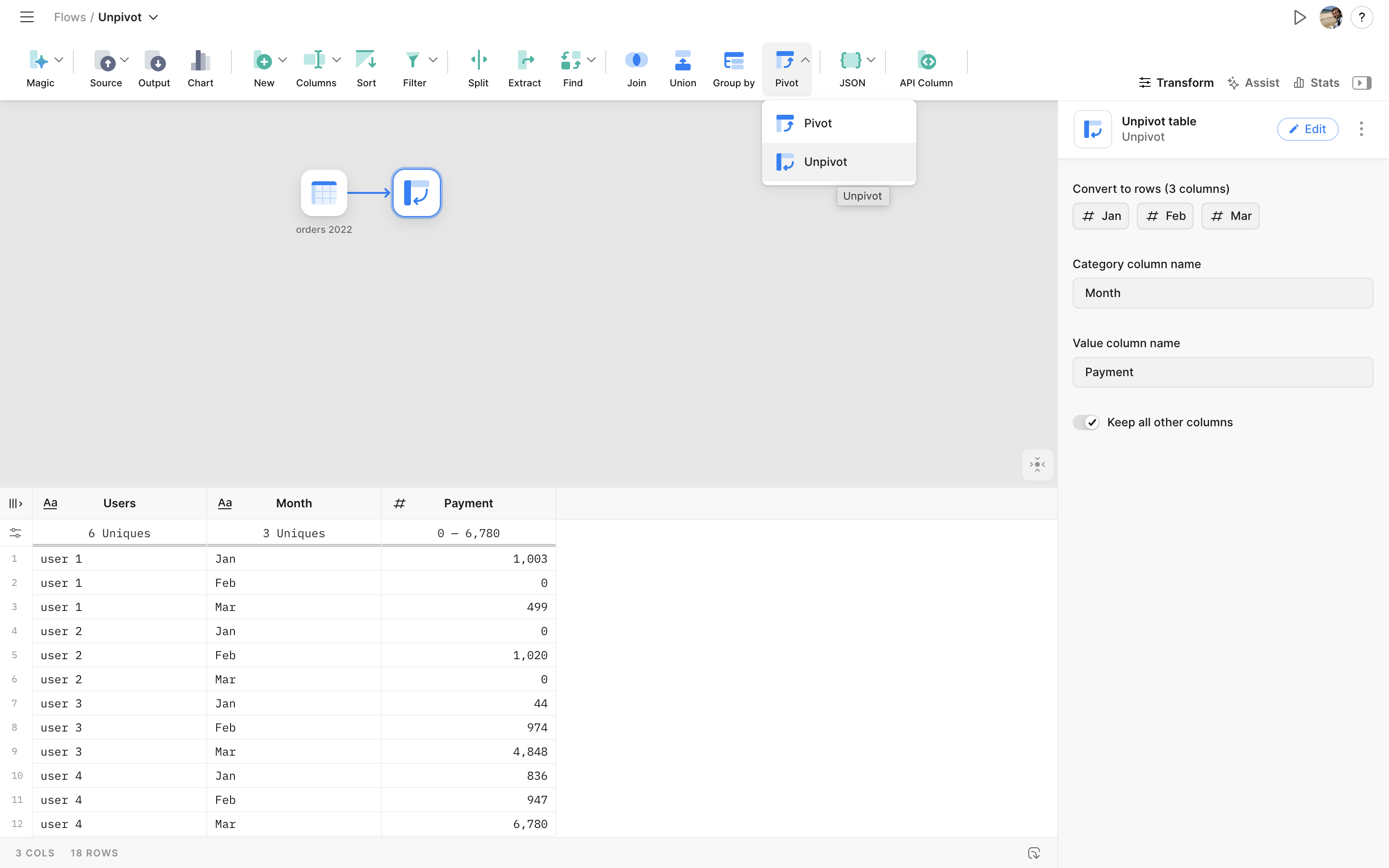Open the Filter dropdown arrow

point(434,60)
